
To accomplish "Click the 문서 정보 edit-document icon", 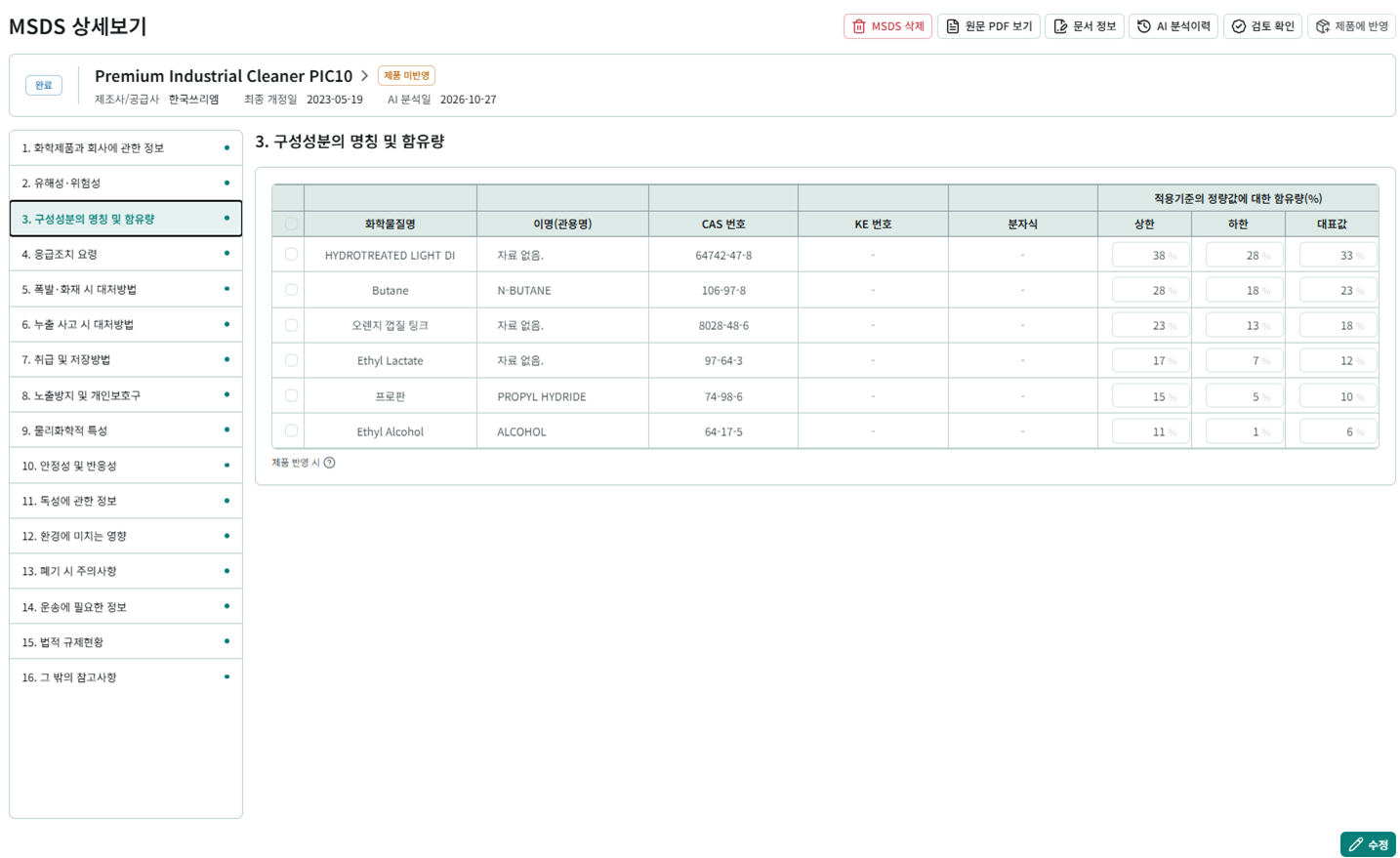I will (x=1059, y=26).
